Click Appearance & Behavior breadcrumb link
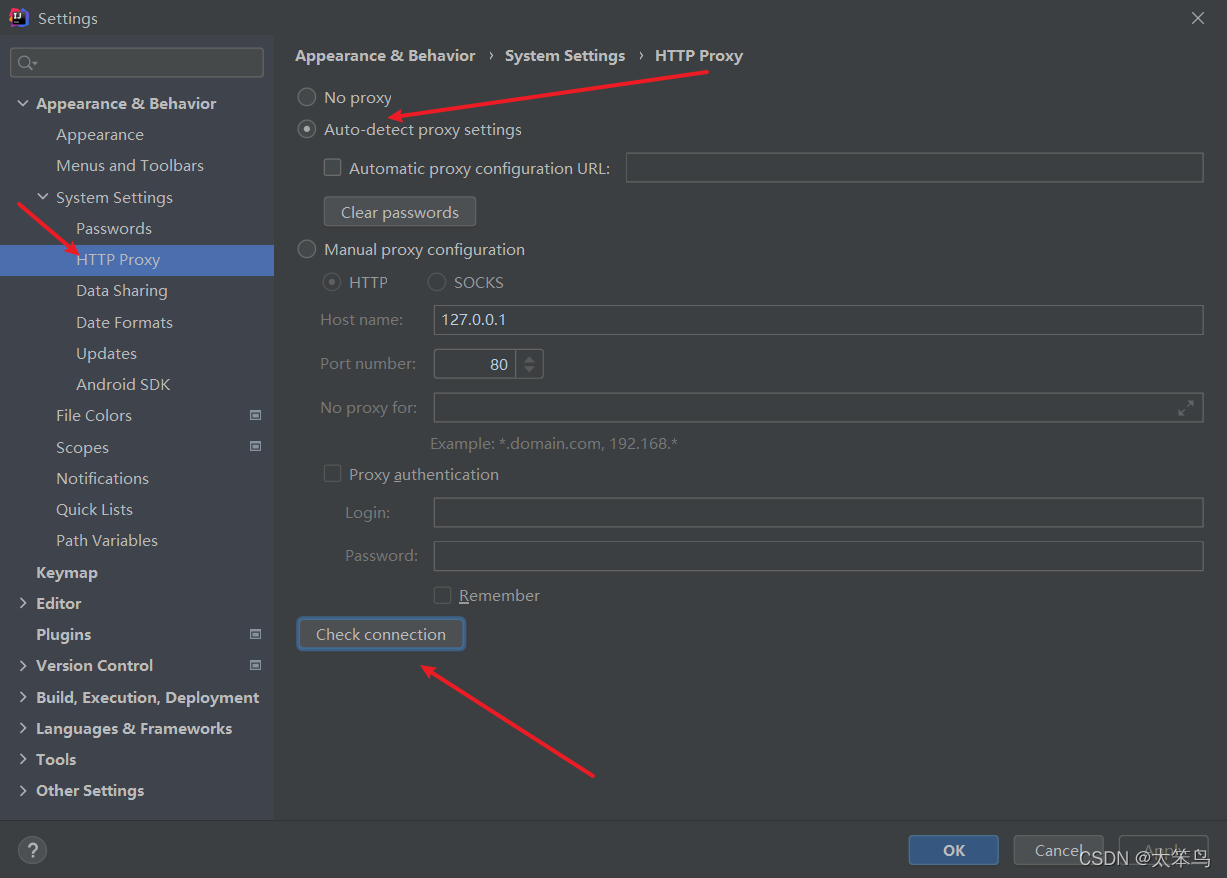 [385, 56]
